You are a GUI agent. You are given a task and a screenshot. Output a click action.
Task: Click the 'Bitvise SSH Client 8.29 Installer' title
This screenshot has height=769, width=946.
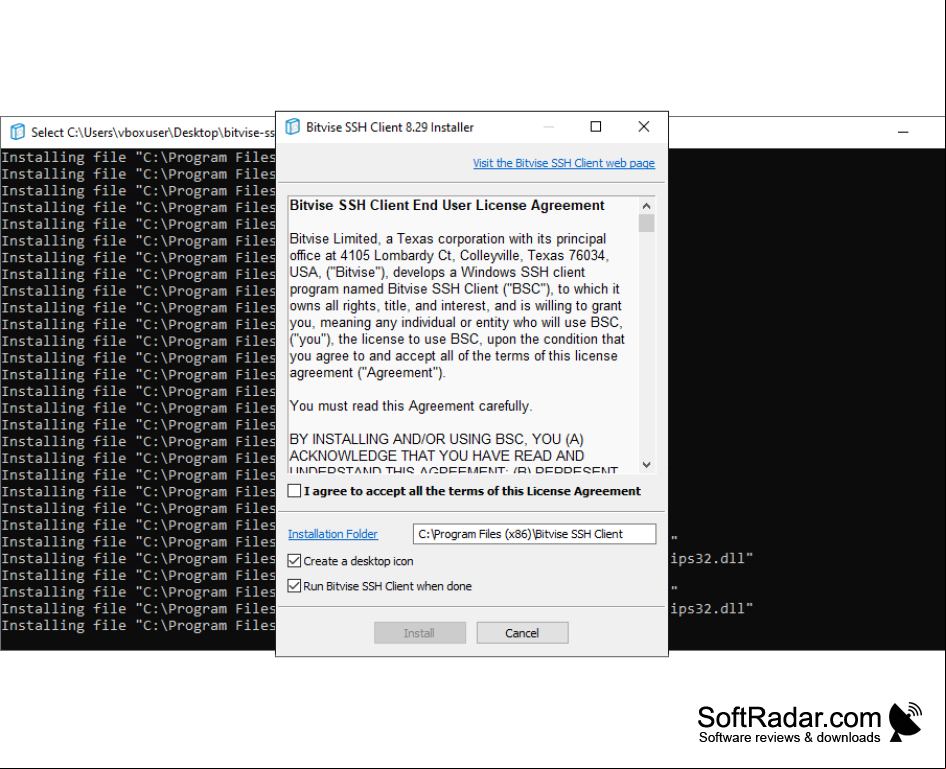click(390, 127)
